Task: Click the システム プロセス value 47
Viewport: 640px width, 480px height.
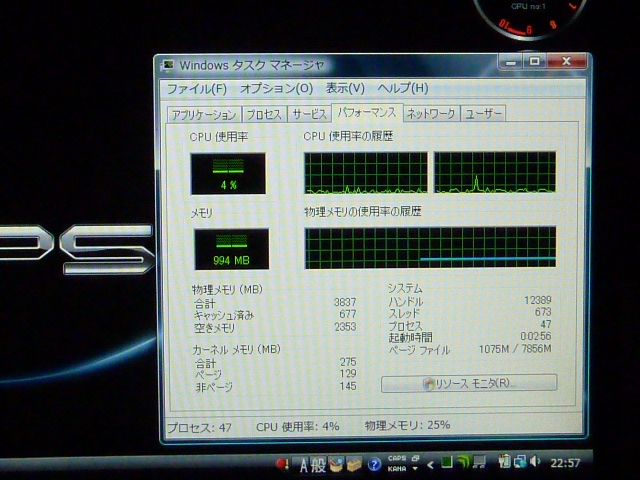Action: [x=546, y=324]
